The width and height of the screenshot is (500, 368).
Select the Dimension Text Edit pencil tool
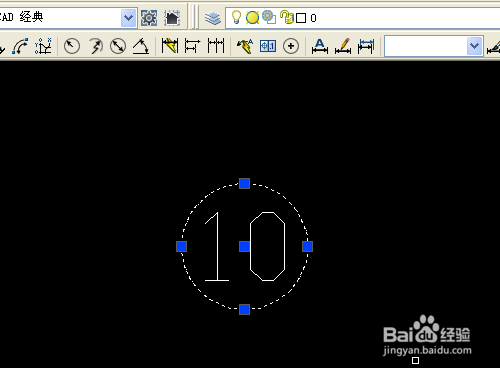tap(343, 46)
